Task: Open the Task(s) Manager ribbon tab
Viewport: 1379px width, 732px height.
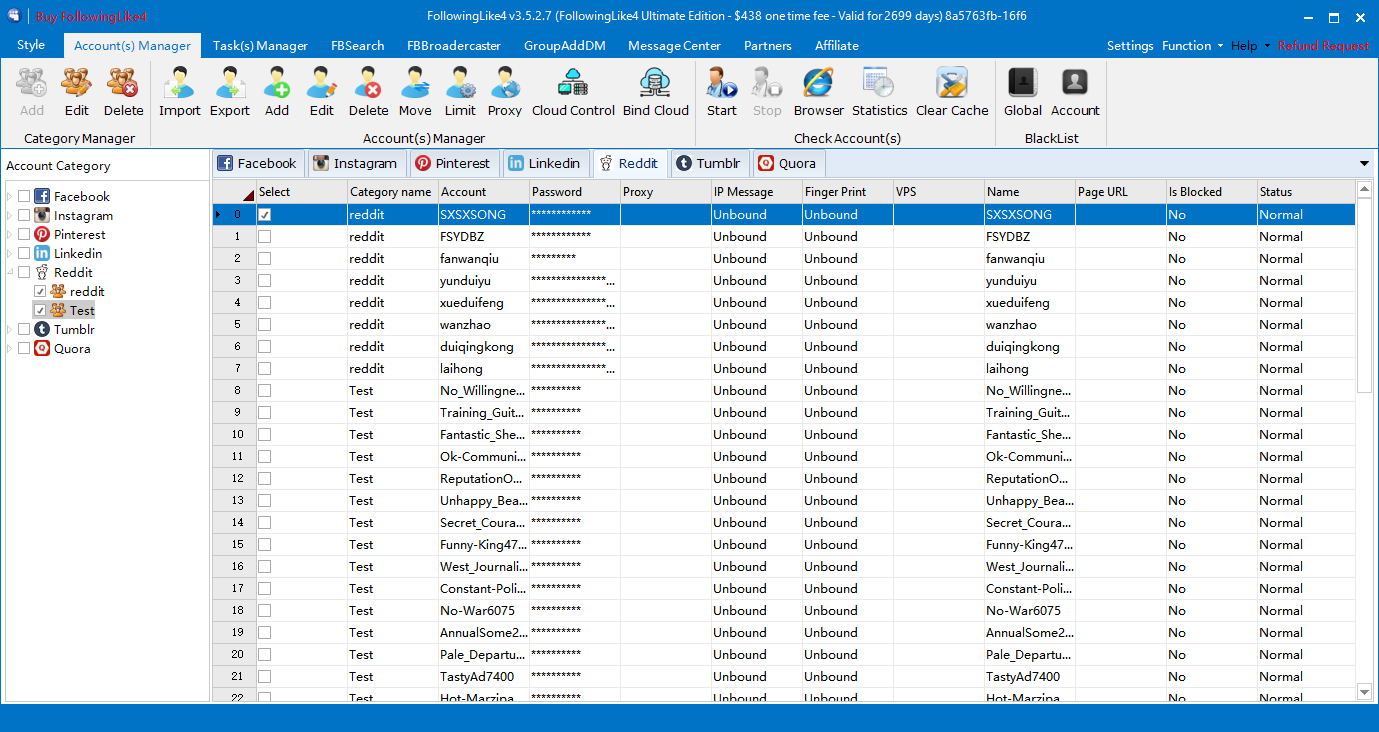Action: tap(260, 46)
